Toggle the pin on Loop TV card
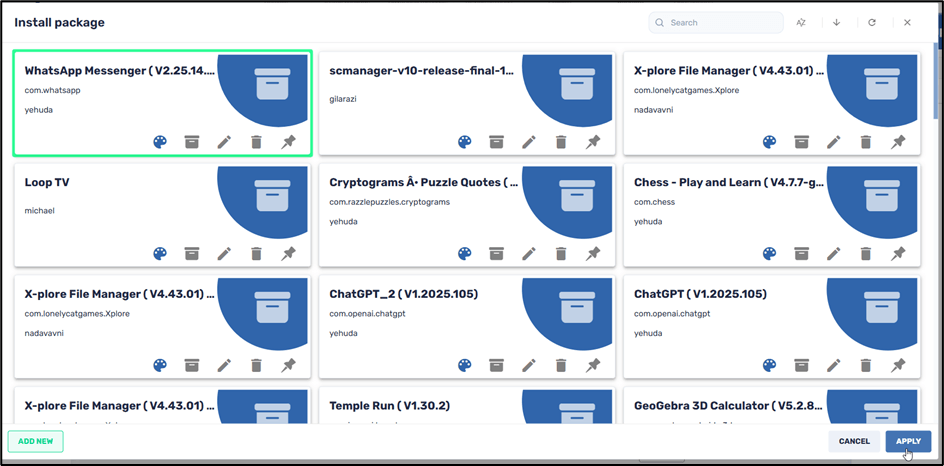The image size is (944, 466). pos(288,254)
